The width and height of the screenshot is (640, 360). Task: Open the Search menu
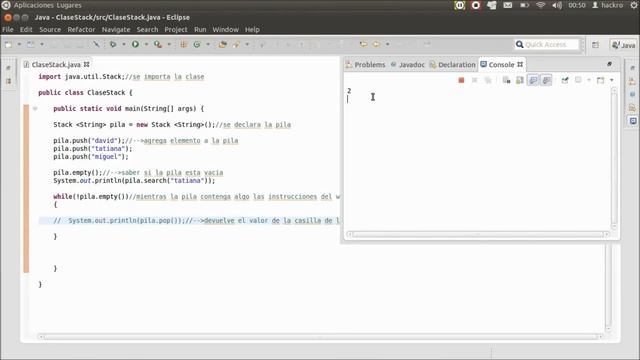(x=147, y=29)
